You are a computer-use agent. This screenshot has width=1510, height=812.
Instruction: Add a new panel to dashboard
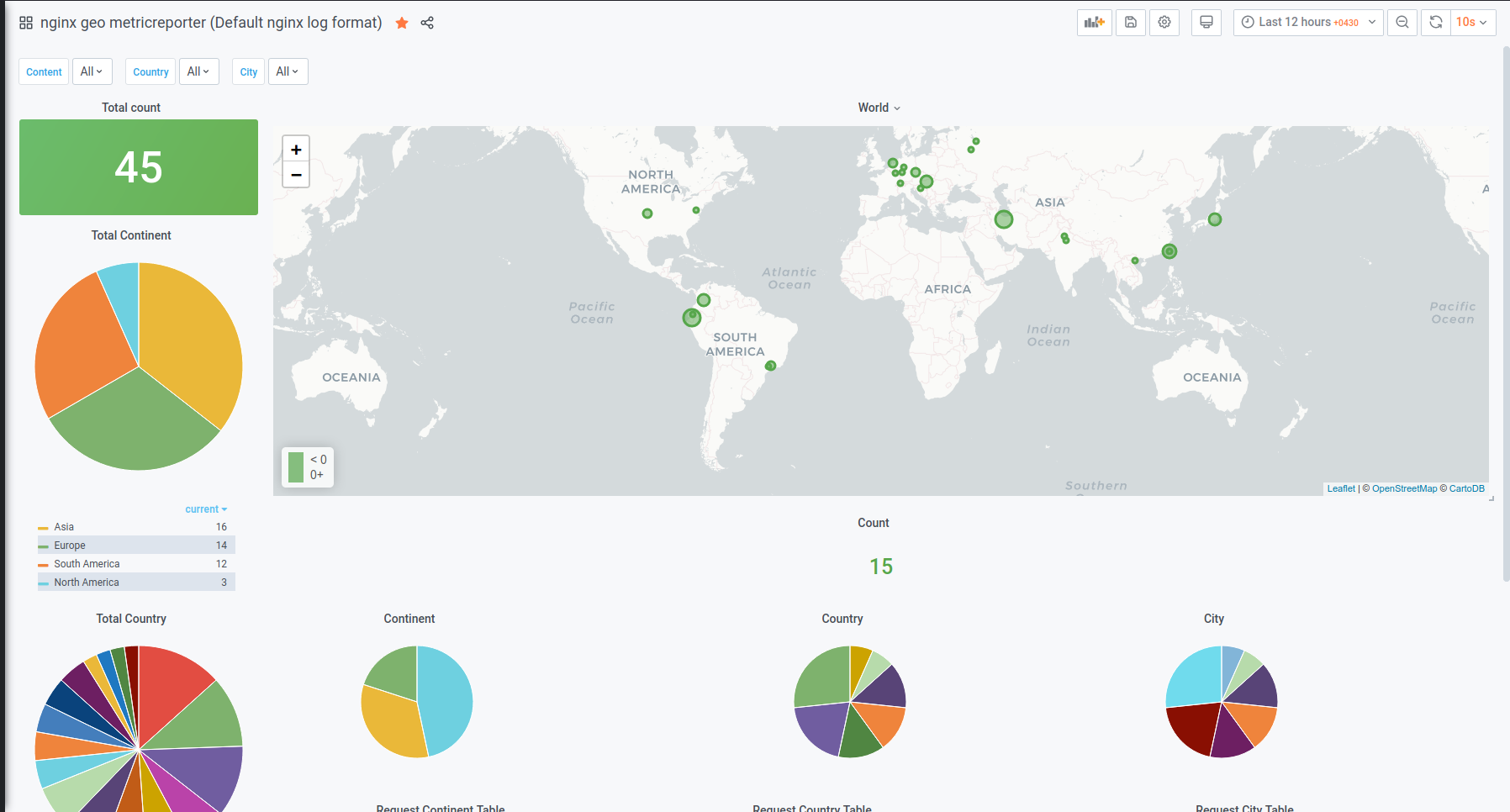(x=1095, y=22)
